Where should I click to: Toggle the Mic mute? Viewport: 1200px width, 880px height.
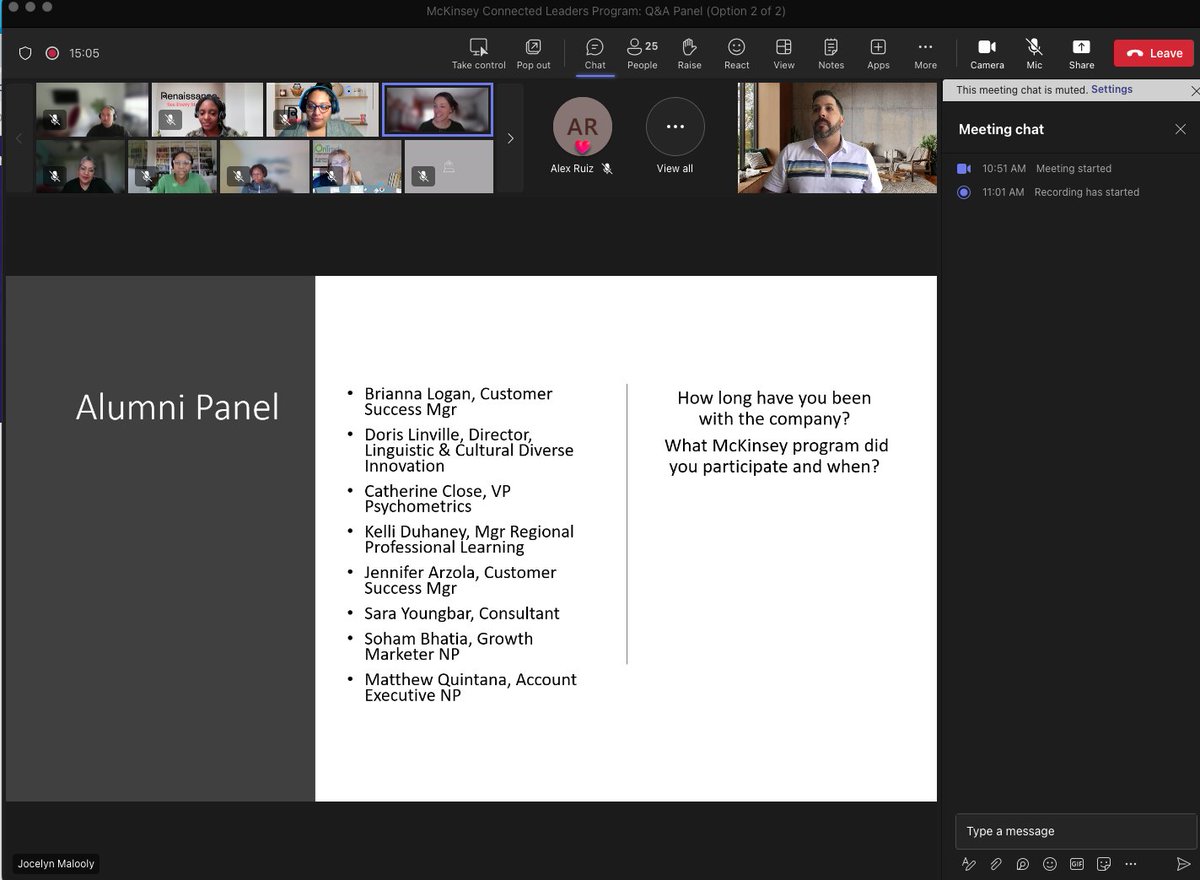(1034, 54)
